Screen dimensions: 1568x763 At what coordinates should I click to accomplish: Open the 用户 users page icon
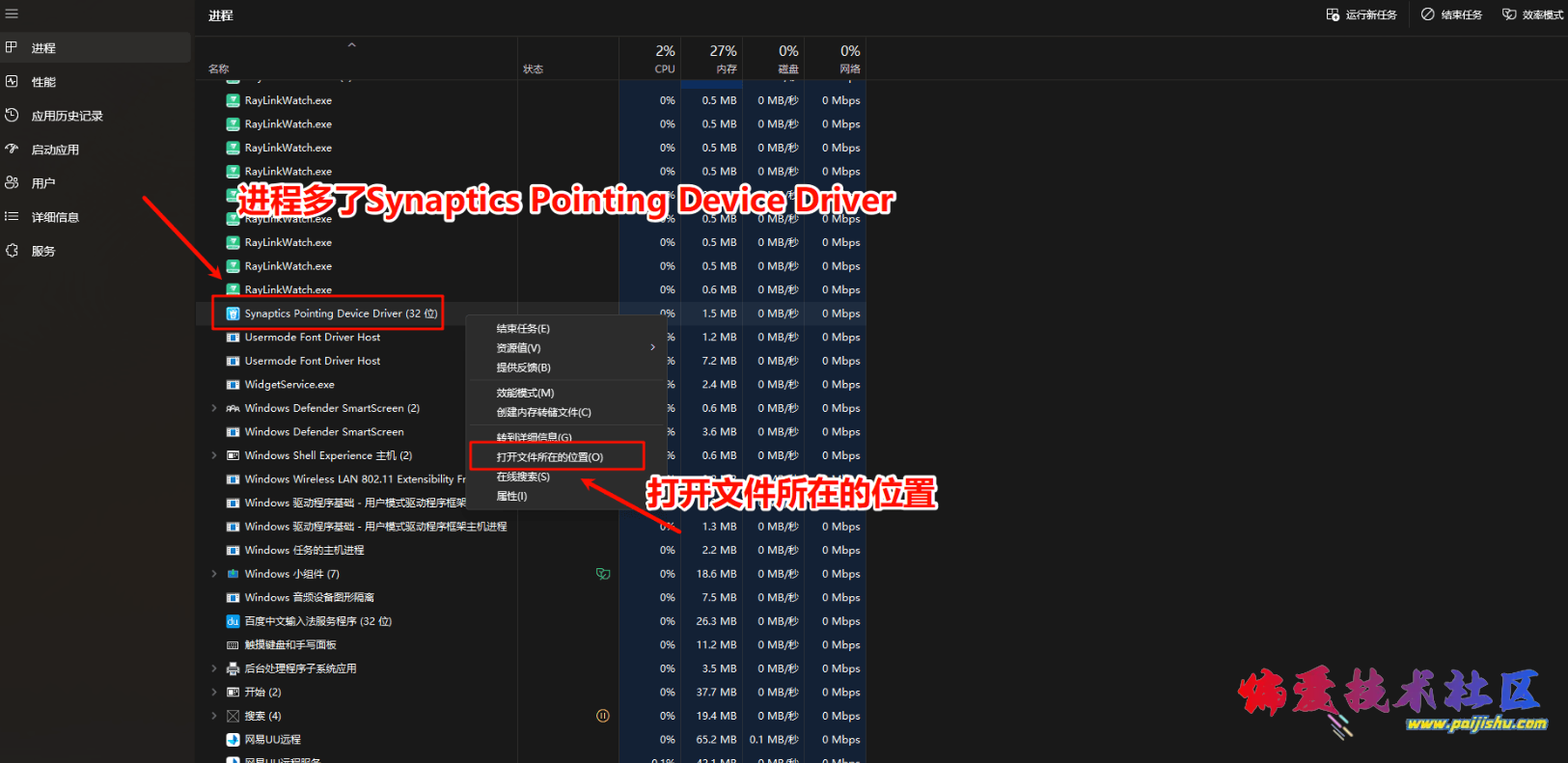point(12,182)
